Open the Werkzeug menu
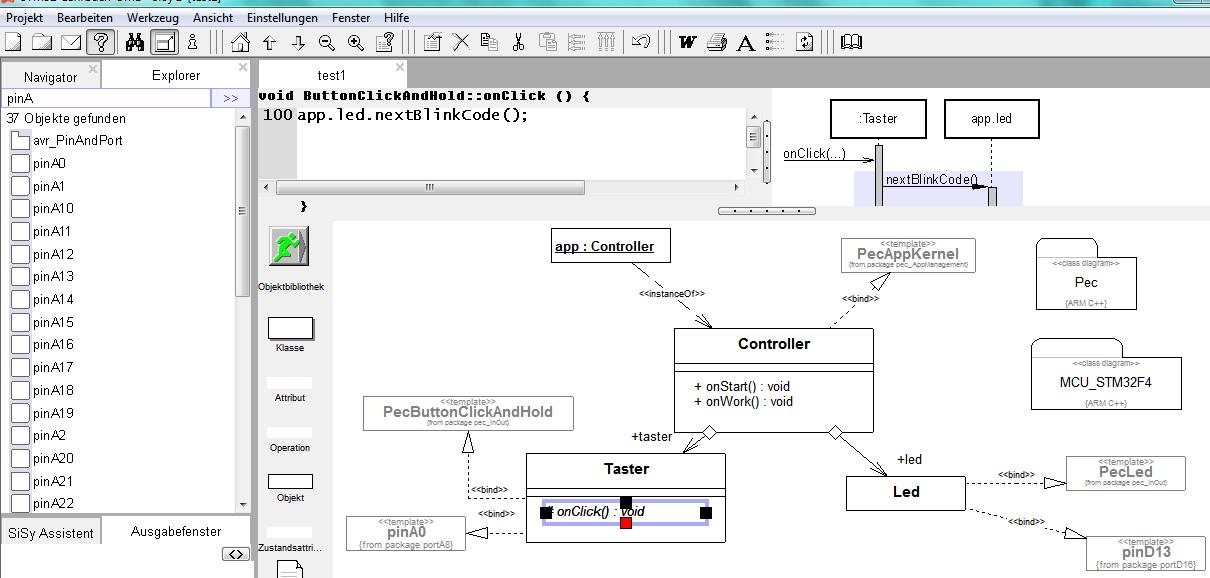This screenshot has width=1210, height=578. pyautogui.click(x=152, y=18)
